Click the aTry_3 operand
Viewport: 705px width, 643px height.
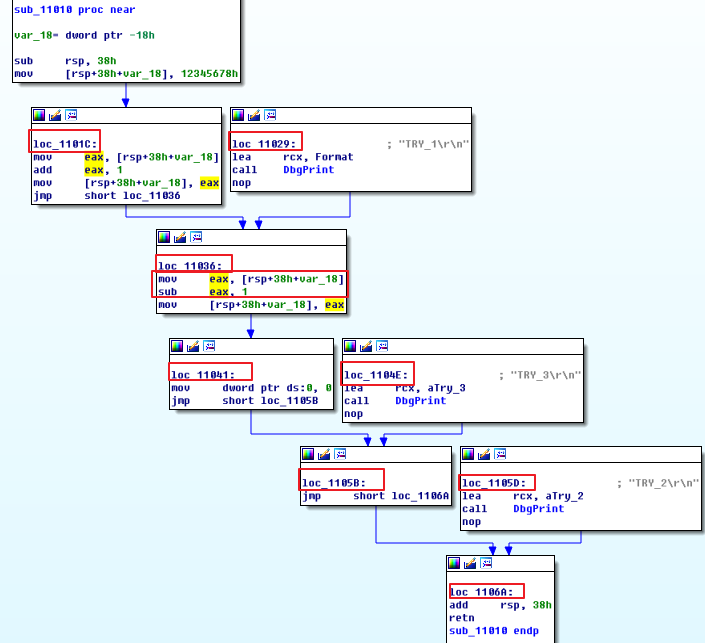point(446,388)
